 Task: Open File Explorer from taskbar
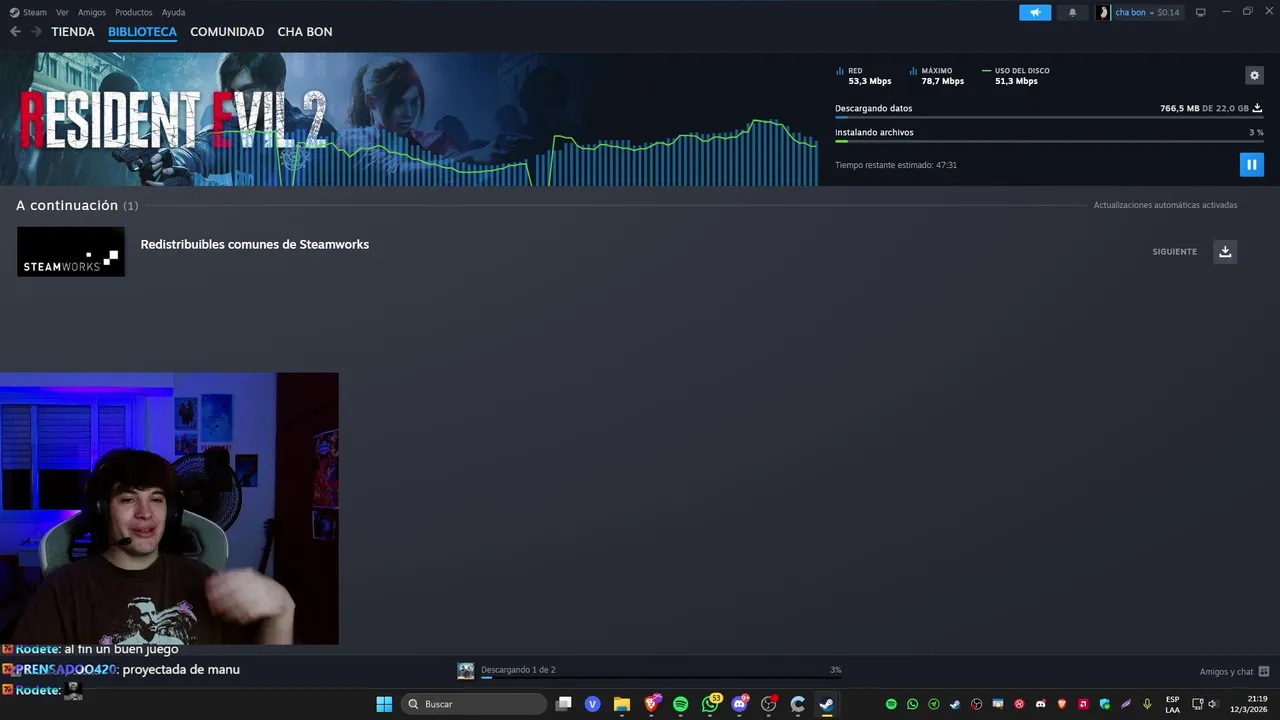622,704
